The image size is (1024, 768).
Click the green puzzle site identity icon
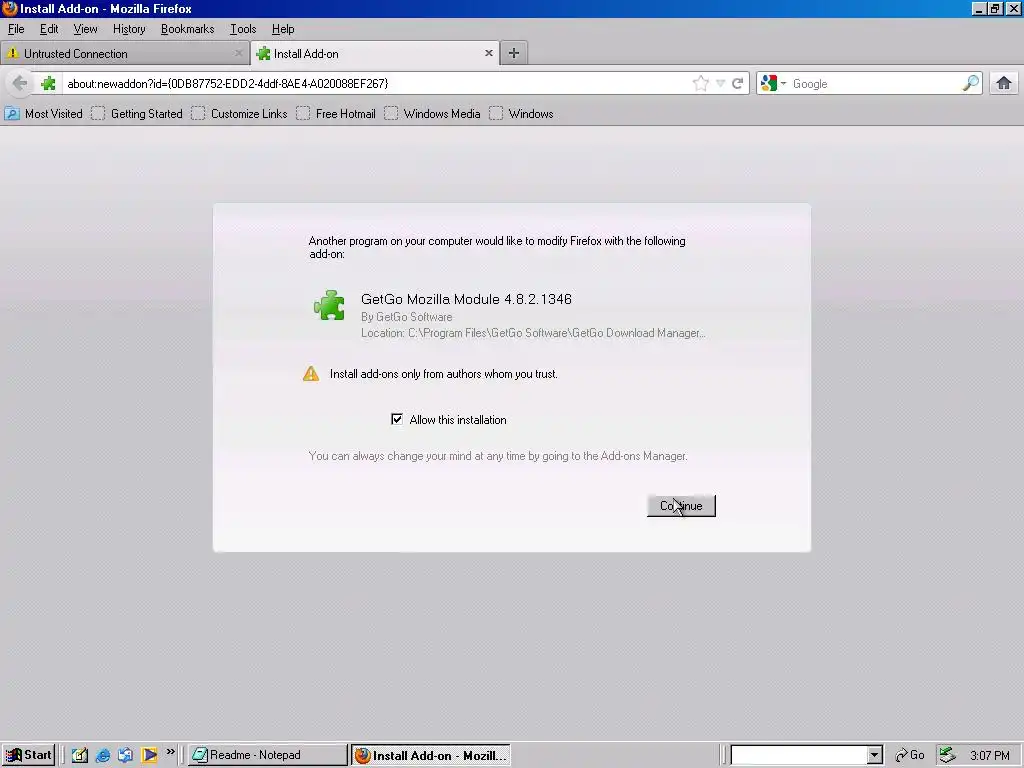click(x=48, y=84)
